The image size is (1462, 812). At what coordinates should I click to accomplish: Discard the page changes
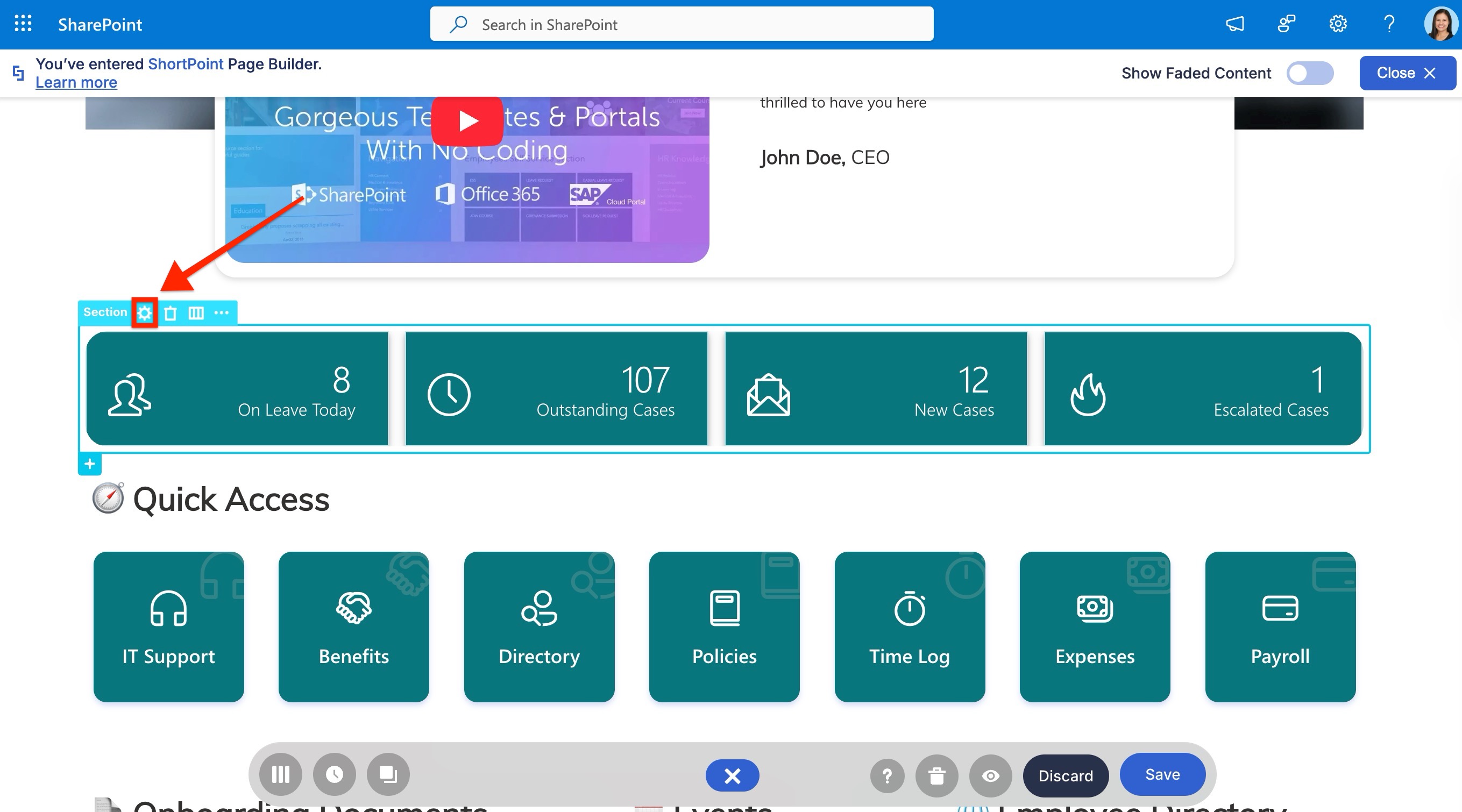point(1065,775)
